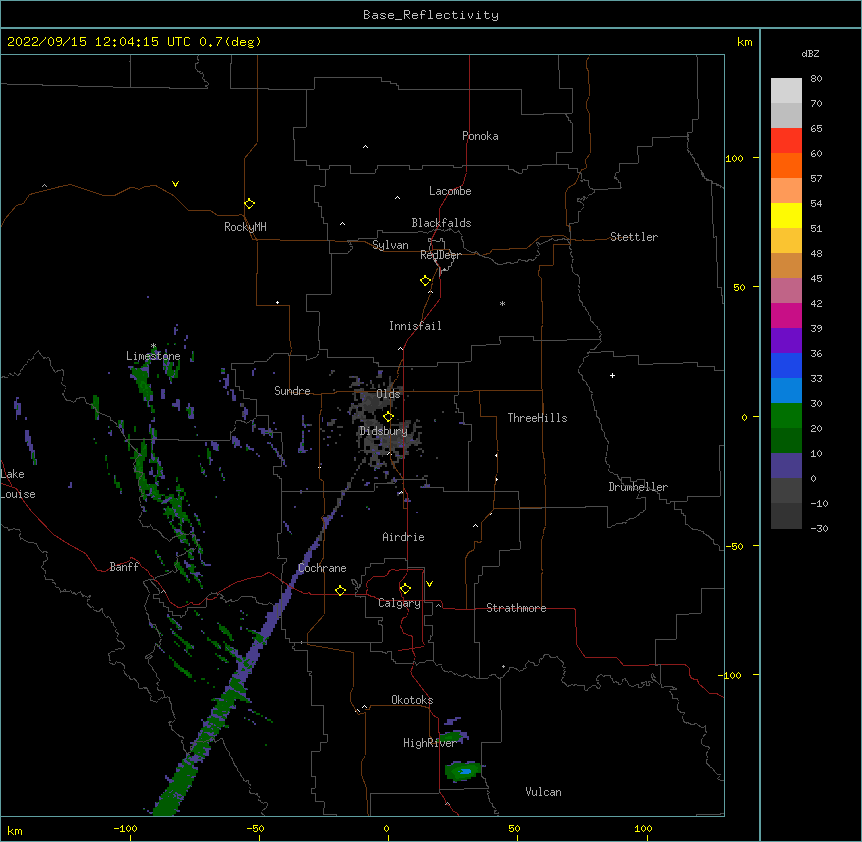
Task: Click the yellow diamond marker beside RockyMH
Action: click(x=250, y=204)
